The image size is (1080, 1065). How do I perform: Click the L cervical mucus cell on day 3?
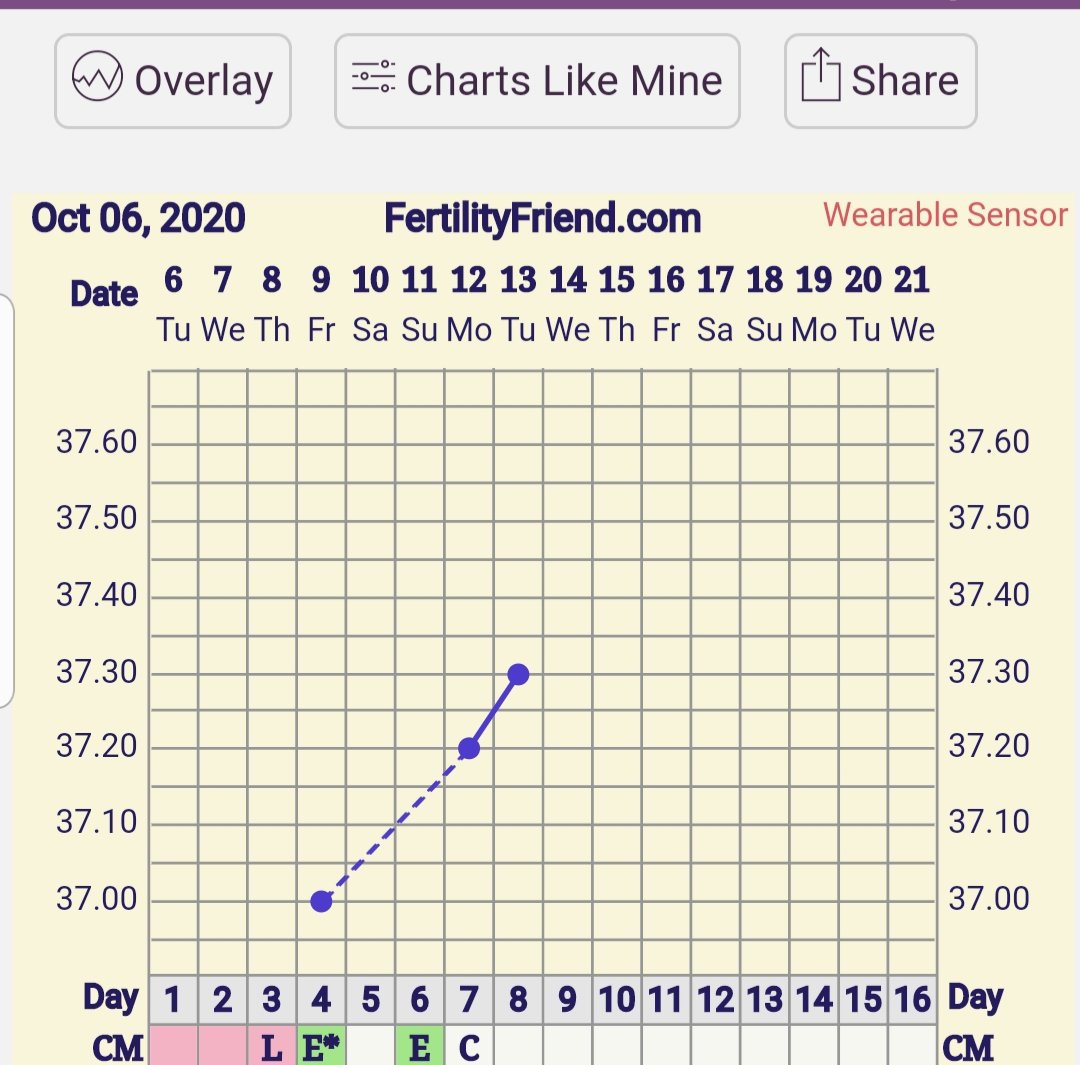point(272,1047)
